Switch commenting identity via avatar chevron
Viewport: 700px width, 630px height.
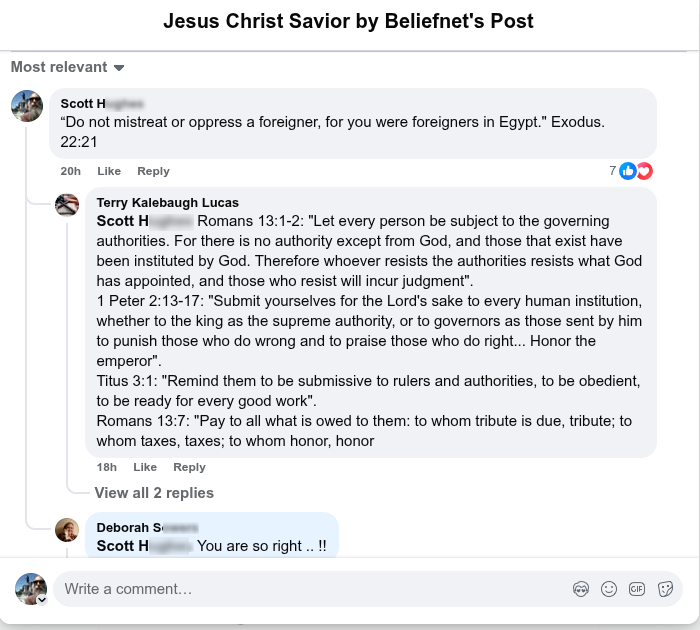[42, 599]
